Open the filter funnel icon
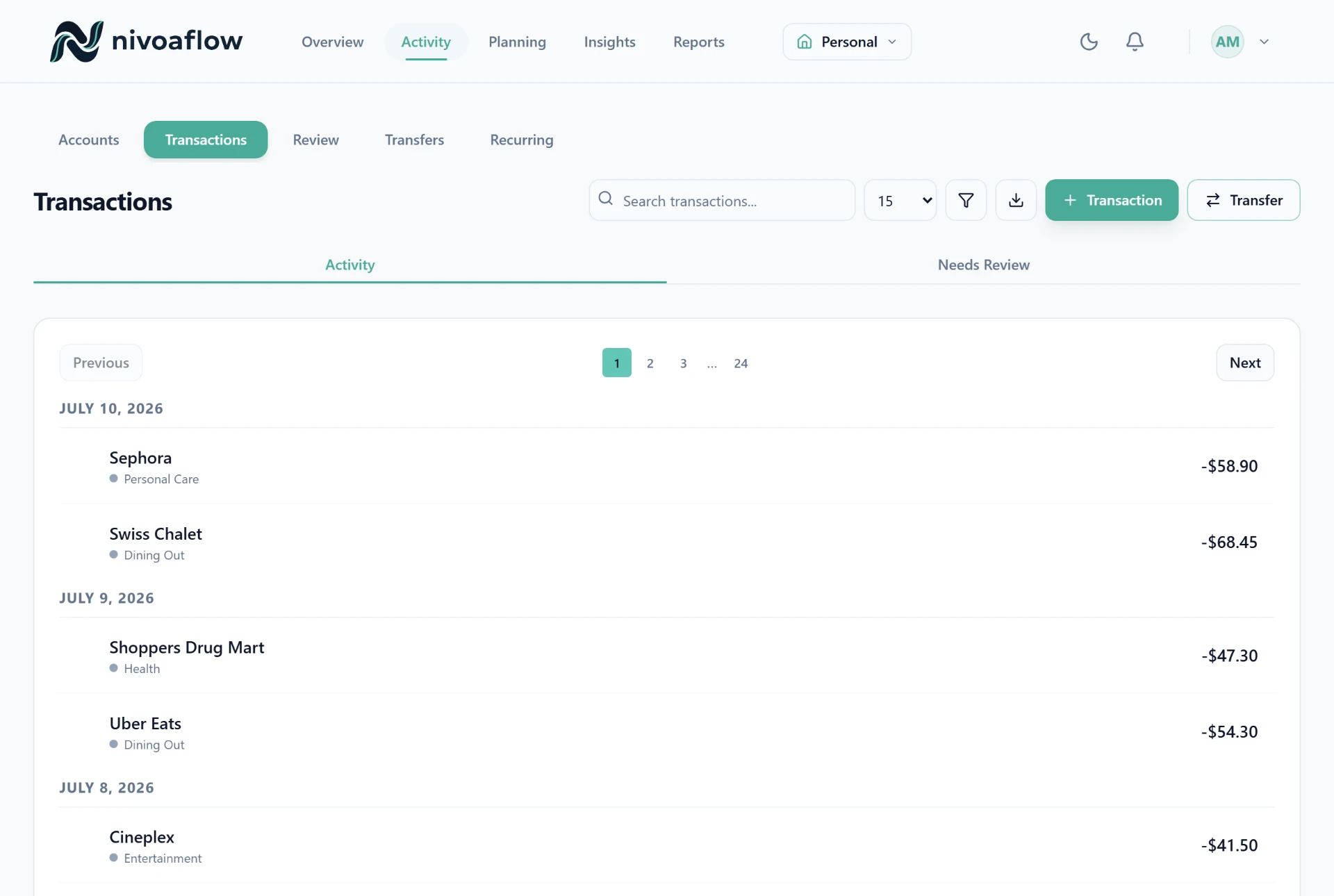The height and width of the screenshot is (896, 1334). point(966,200)
